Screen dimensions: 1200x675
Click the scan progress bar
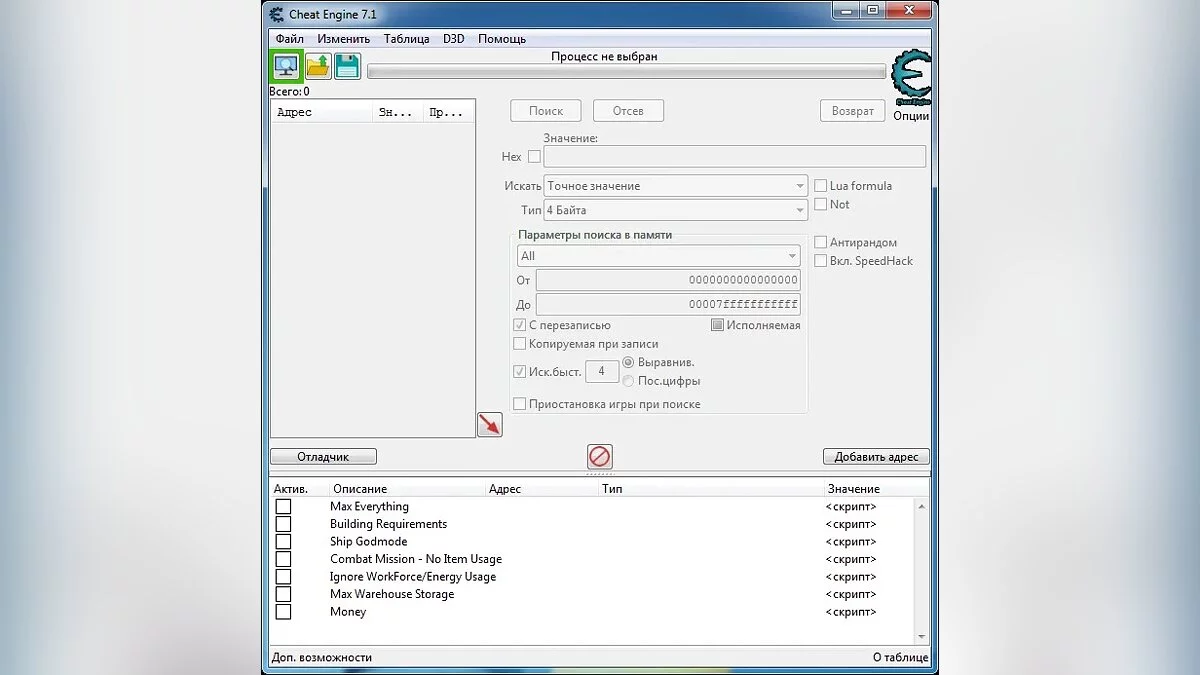point(626,72)
